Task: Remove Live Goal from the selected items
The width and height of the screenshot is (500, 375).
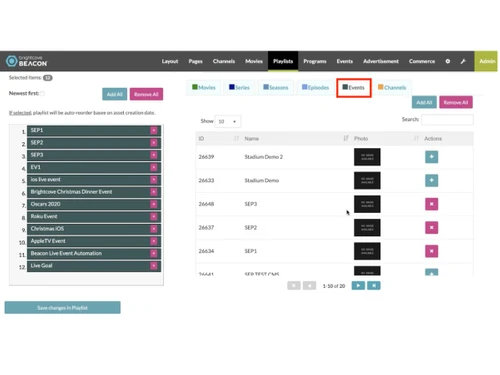Action: coord(154,266)
